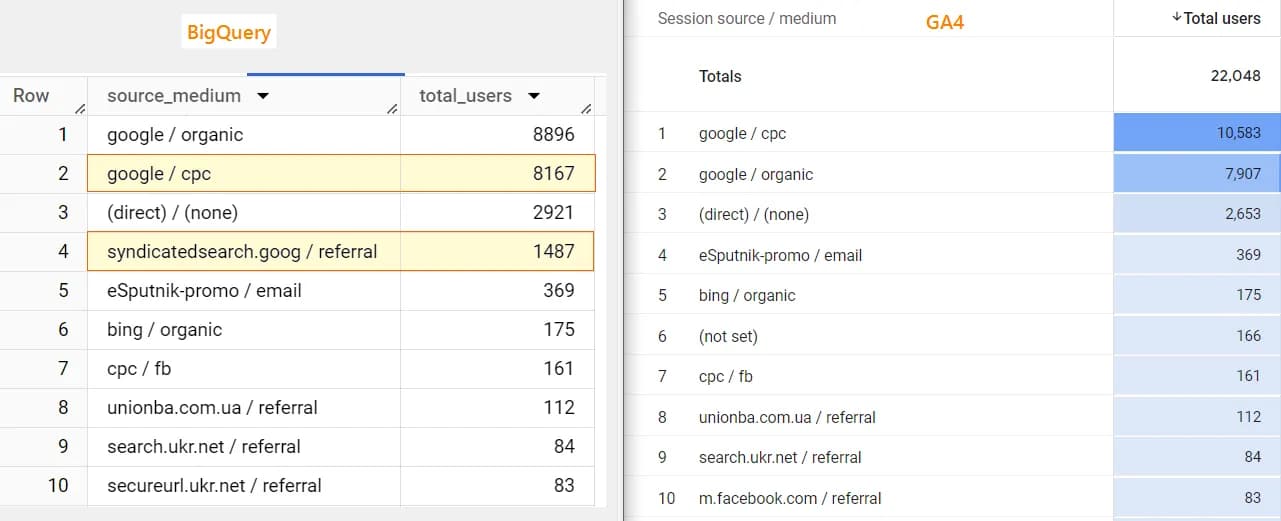This screenshot has height=521, width=1281.
Task: Select (direct) / (none) in BigQuery results
Action: click(x=172, y=213)
